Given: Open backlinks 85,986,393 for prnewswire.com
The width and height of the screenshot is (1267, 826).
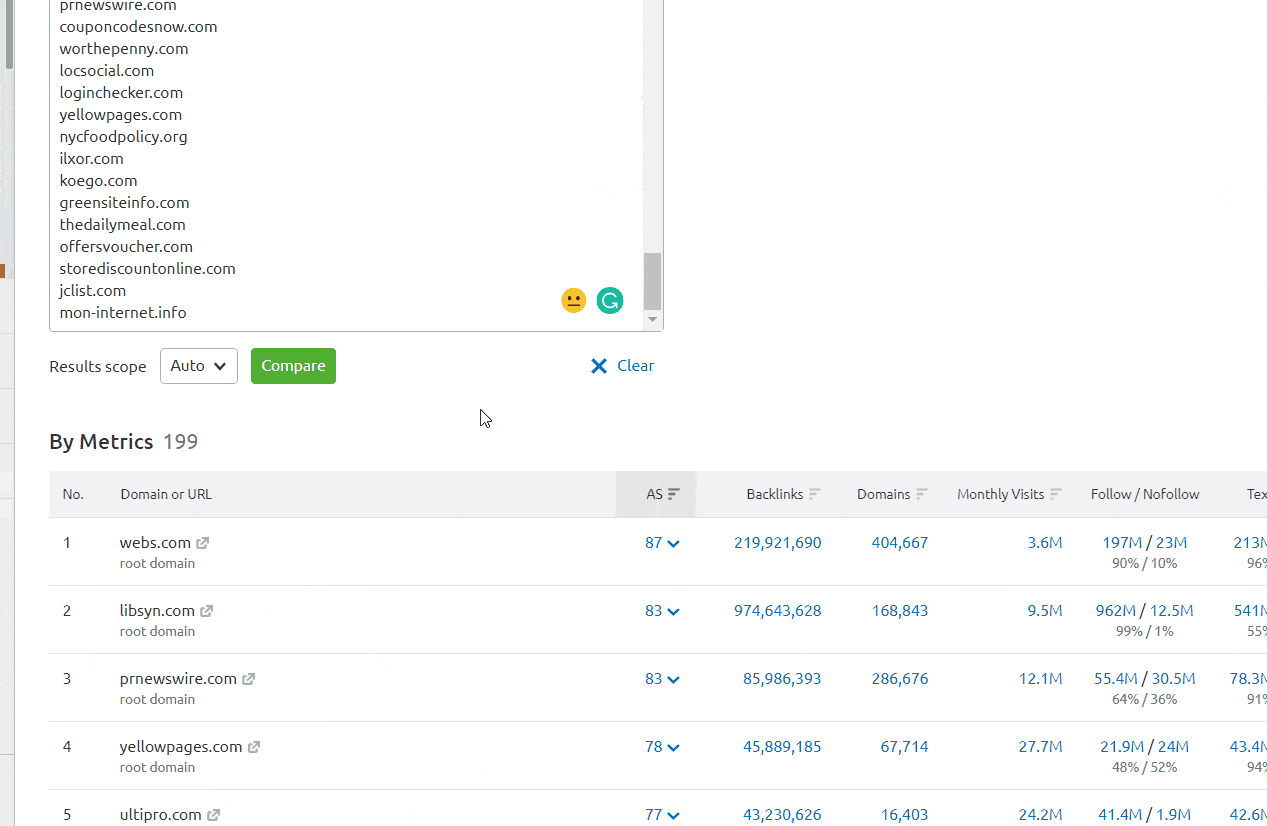Looking at the screenshot, I should tap(782, 679).
